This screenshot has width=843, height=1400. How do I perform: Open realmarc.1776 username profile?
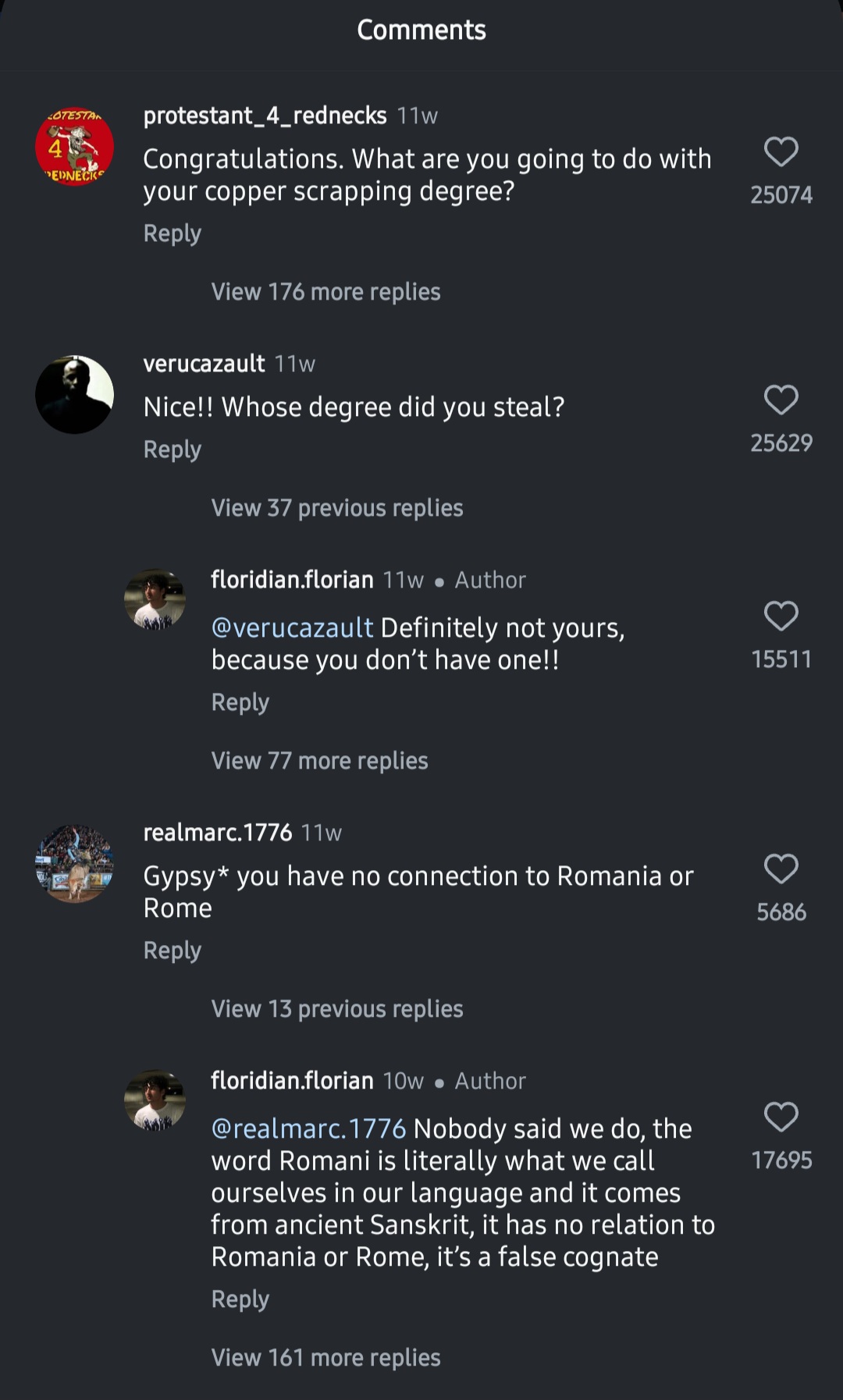tap(217, 833)
